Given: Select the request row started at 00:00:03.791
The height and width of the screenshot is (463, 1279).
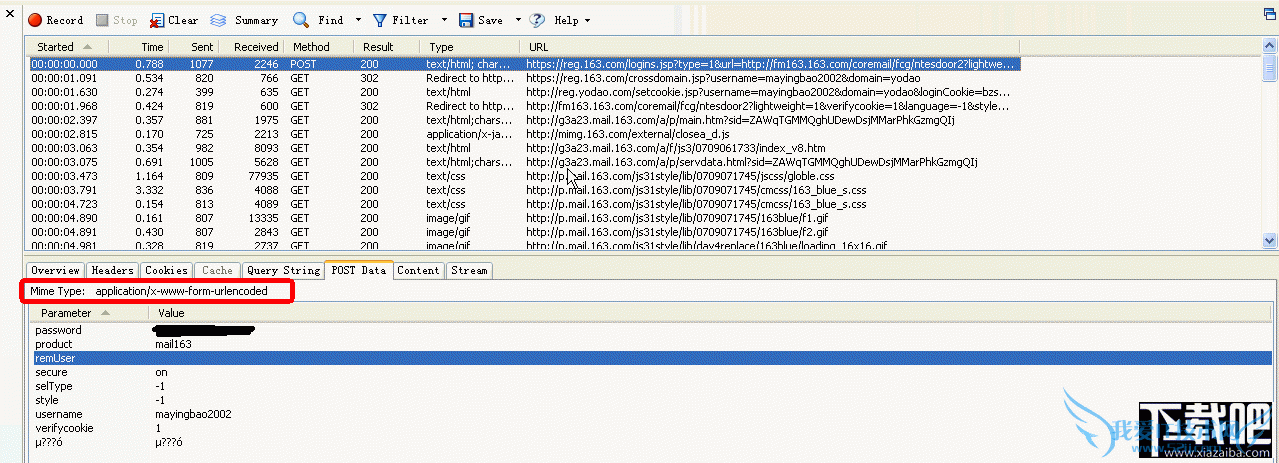Looking at the screenshot, I should (x=523, y=189).
